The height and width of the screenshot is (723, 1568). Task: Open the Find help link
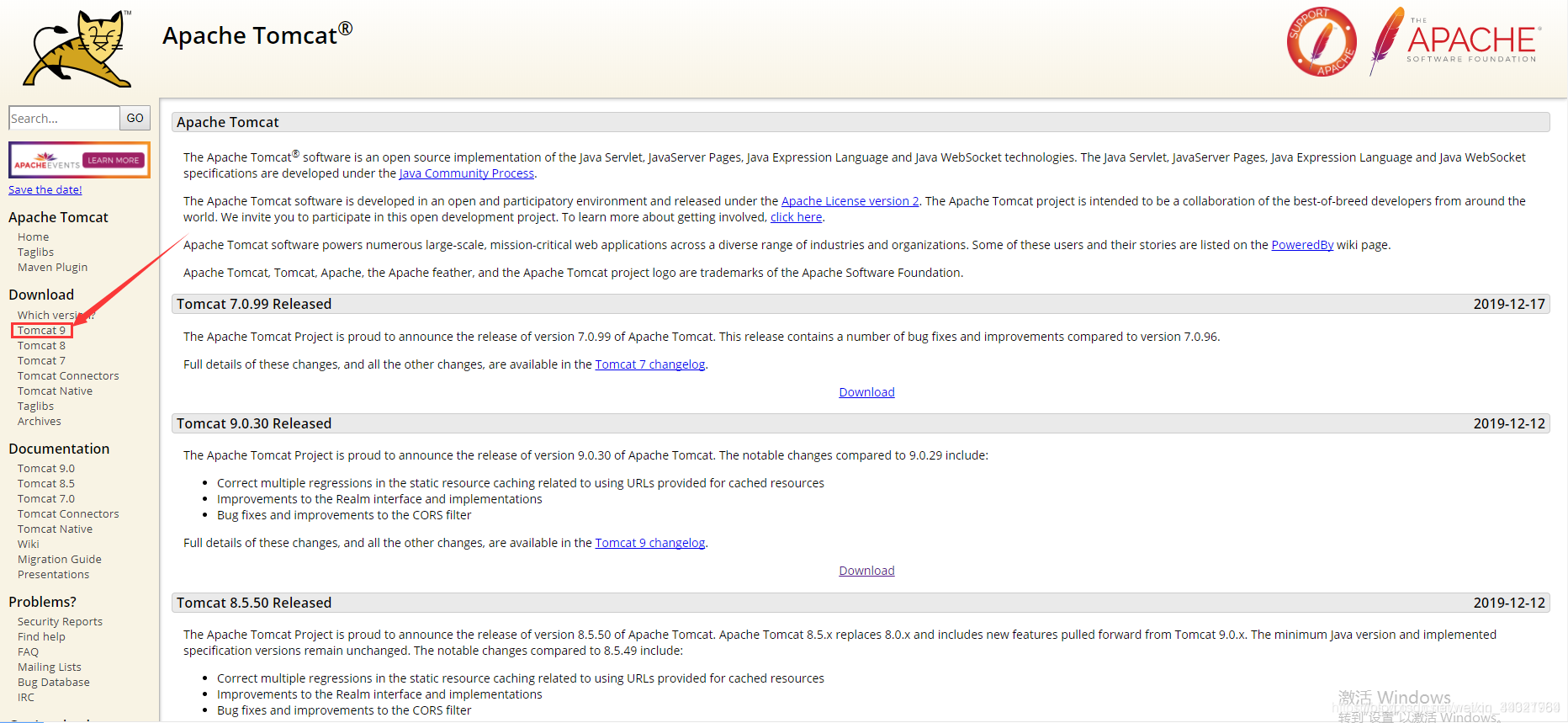(x=41, y=636)
